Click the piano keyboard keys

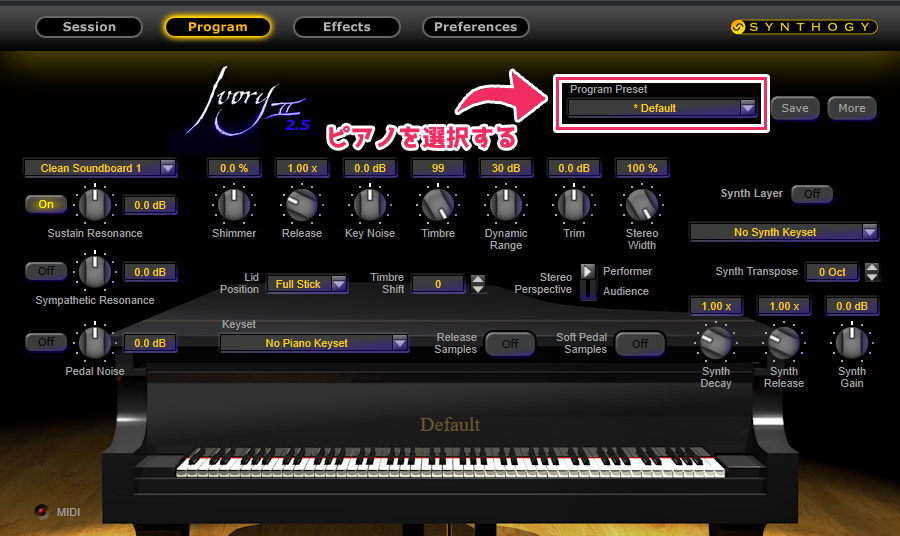pyautogui.click(x=451, y=463)
